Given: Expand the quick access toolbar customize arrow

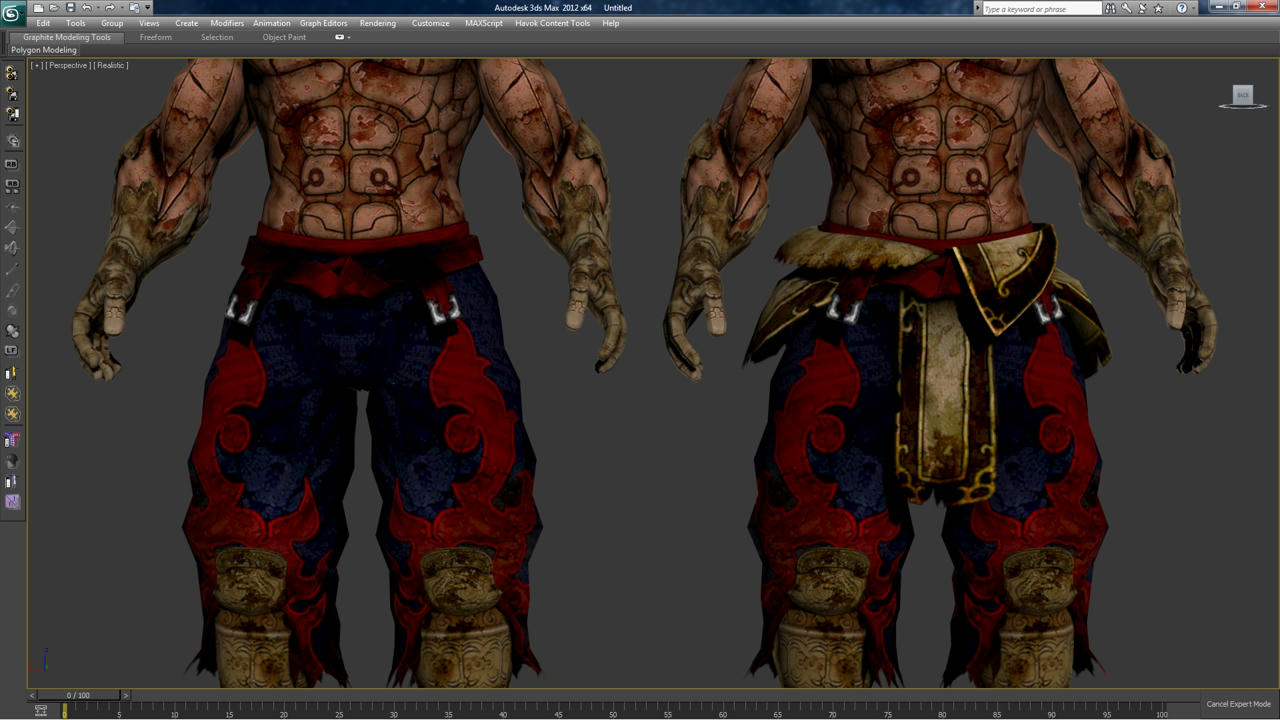Looking at the screenshot, I should coord(148,8).
